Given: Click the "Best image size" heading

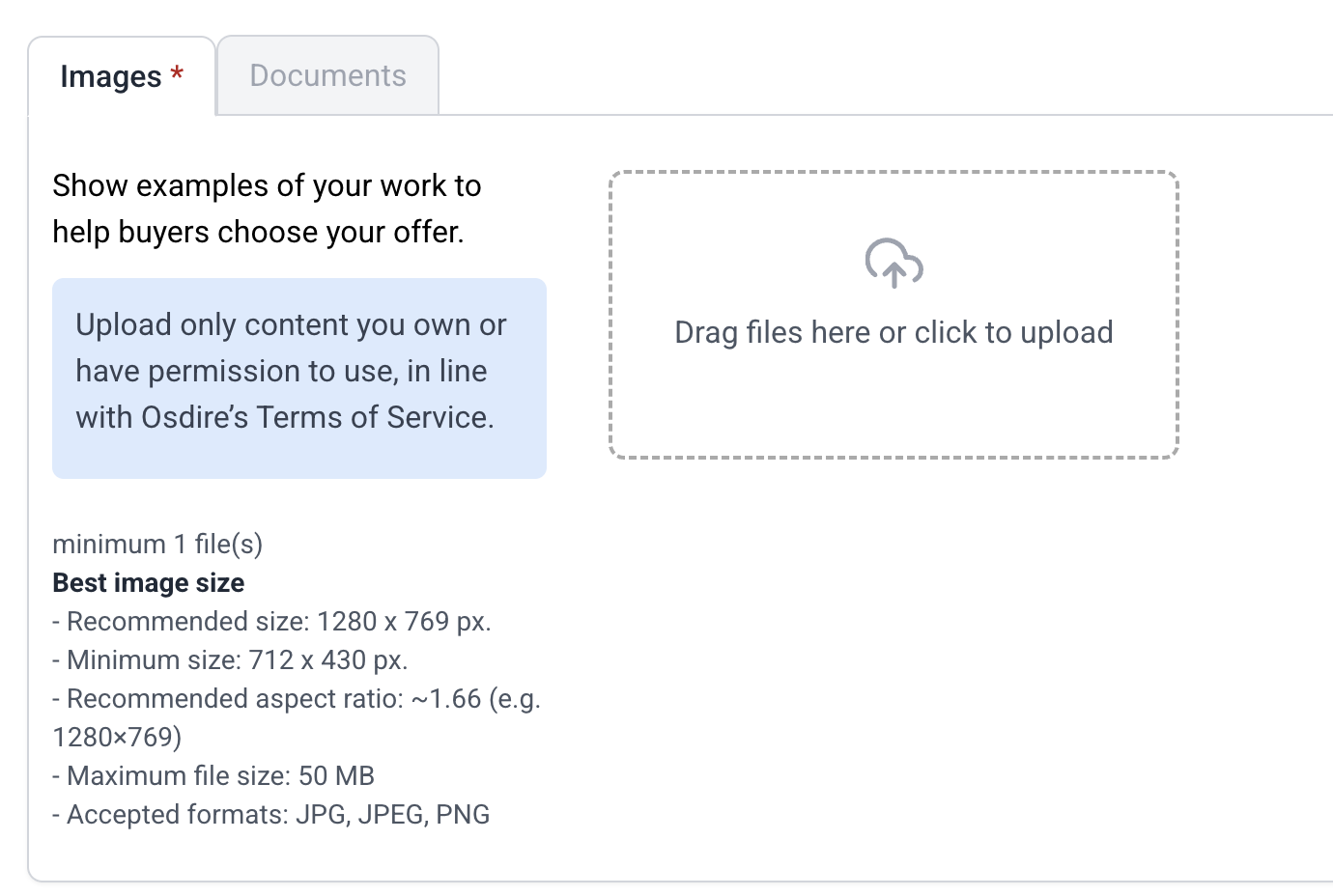Looking at the screenshot, I should pyautogui.click(x=148, y=583).
